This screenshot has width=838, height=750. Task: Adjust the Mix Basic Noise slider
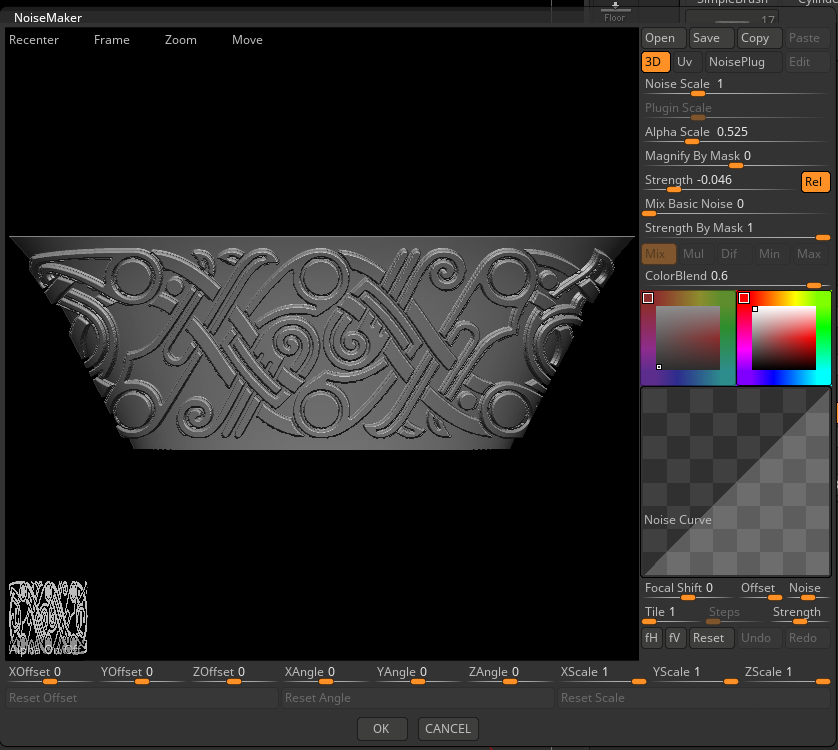(736, 206)
